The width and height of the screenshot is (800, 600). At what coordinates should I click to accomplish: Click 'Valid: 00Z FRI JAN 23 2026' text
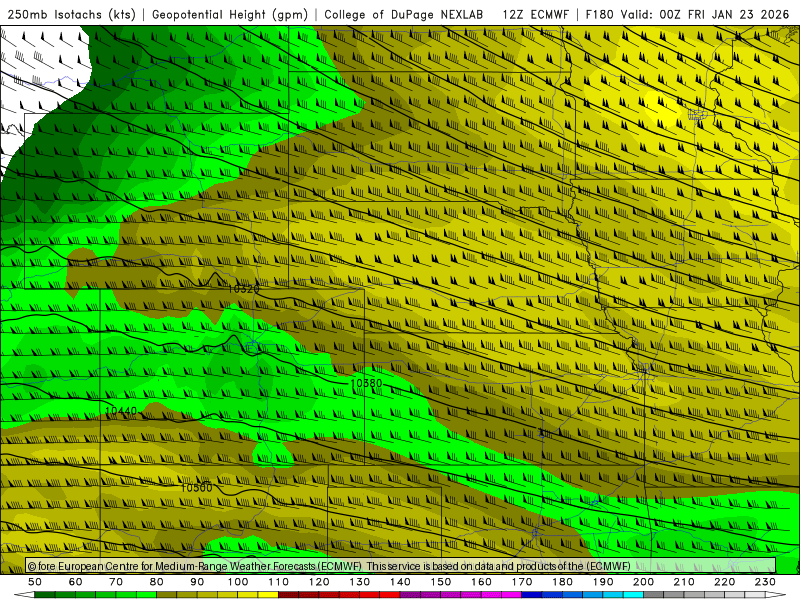pyautogui.click(x=705, y=15)
